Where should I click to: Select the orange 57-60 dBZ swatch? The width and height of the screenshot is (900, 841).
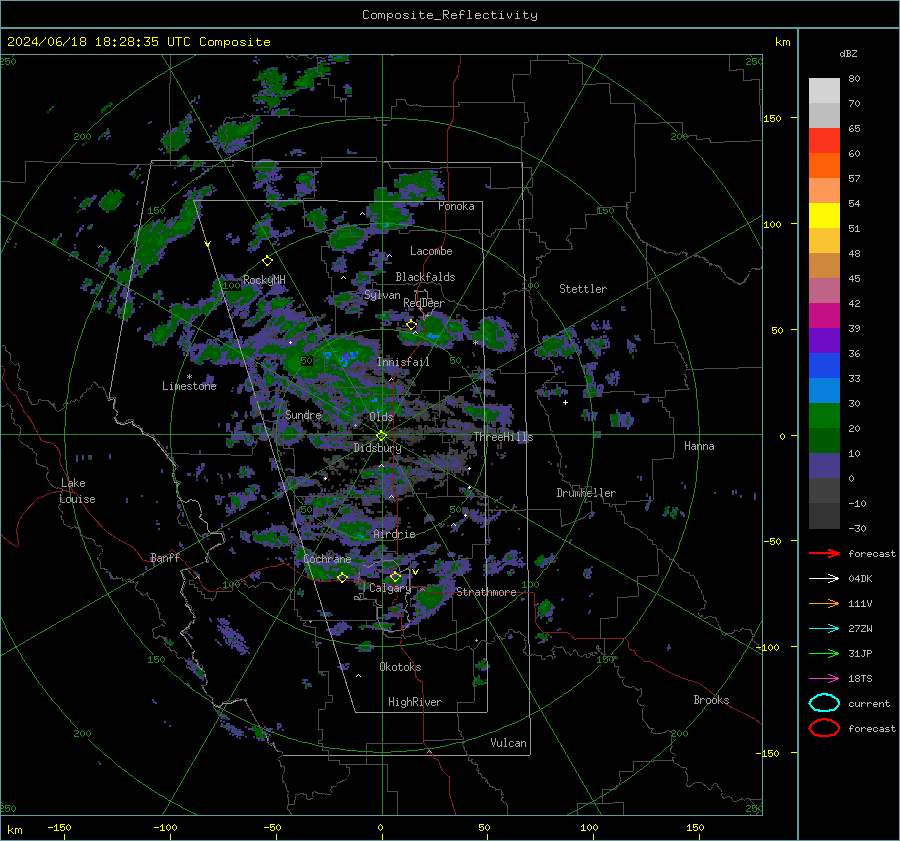click(x=824, y=165)
